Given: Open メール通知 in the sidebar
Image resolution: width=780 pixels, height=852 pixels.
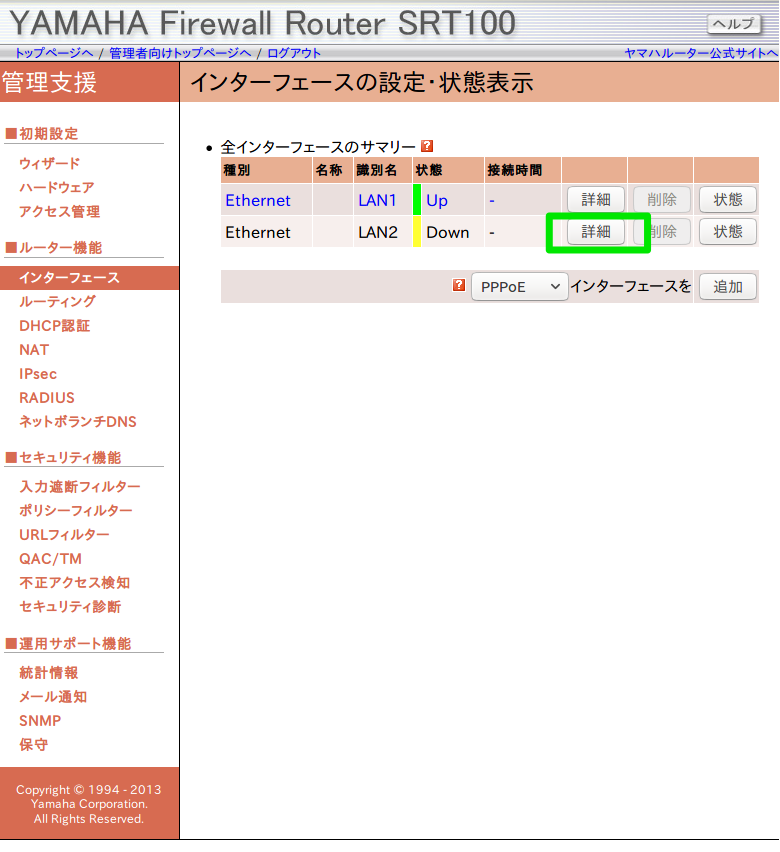Looking at the screenshot, I should [53, 697].
